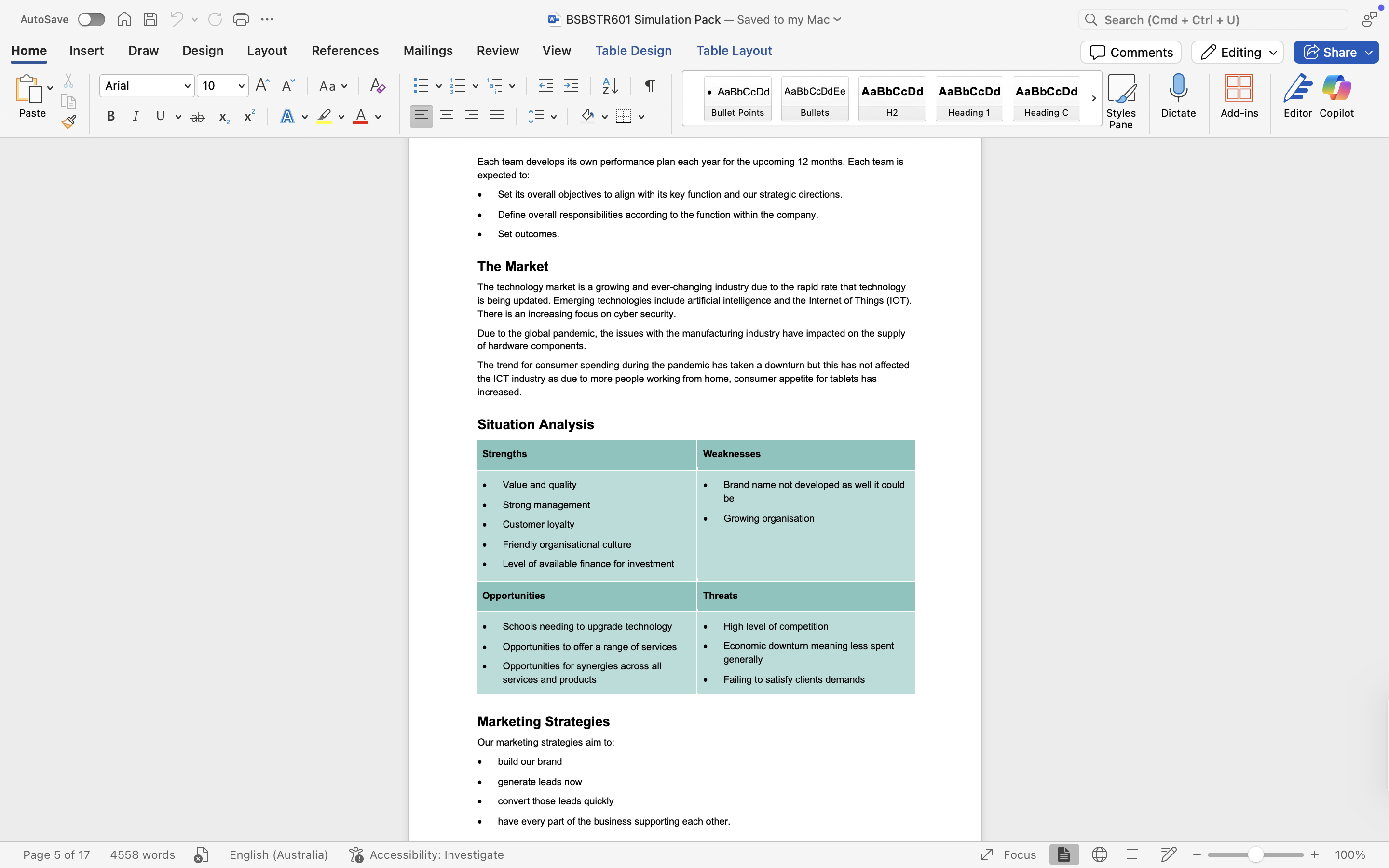The height and width of the screenshot is (868, 1389).
Task: Click the Format Painter brush icon
Action: tap(69, 122)
